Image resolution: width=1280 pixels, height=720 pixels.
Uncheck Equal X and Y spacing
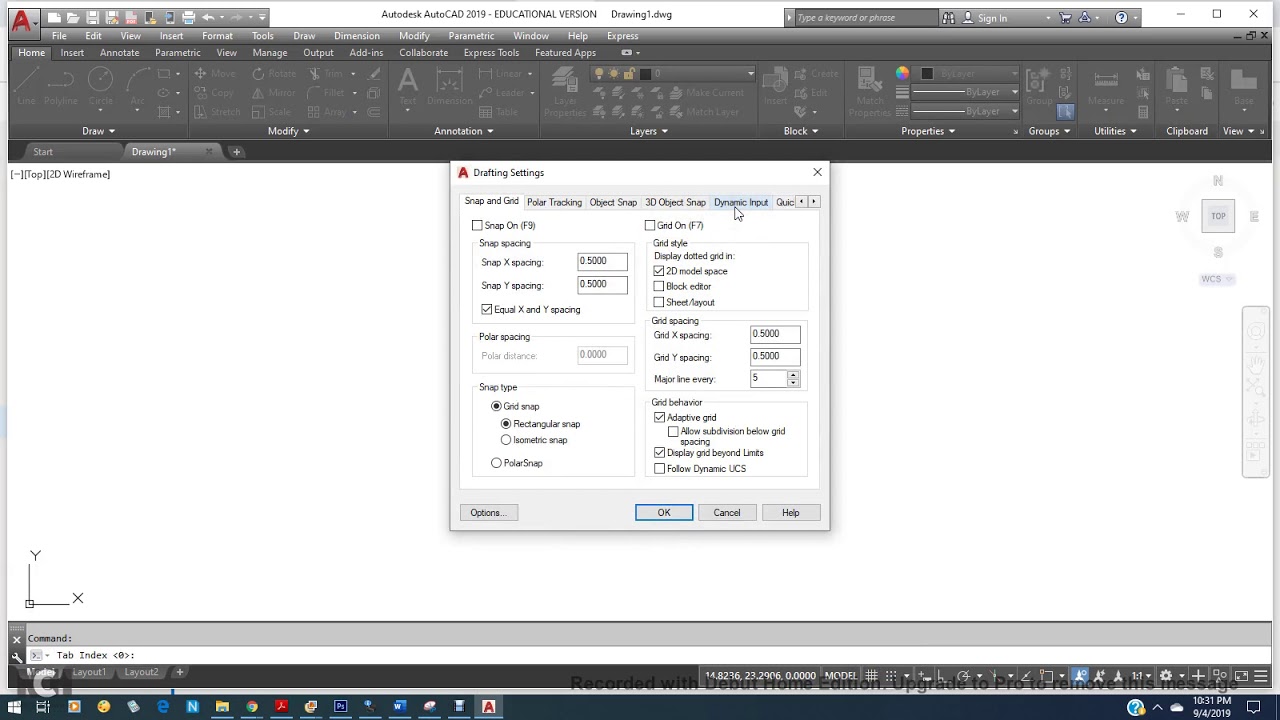(x=487, y=310)
